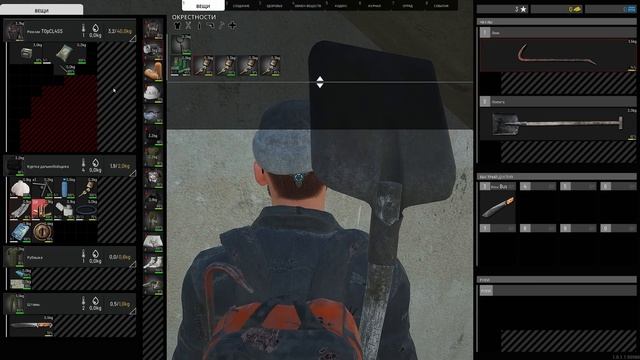Select the blue package item in jacket bottom row
This screenshot has width=640, height=360.
(20, 231)
